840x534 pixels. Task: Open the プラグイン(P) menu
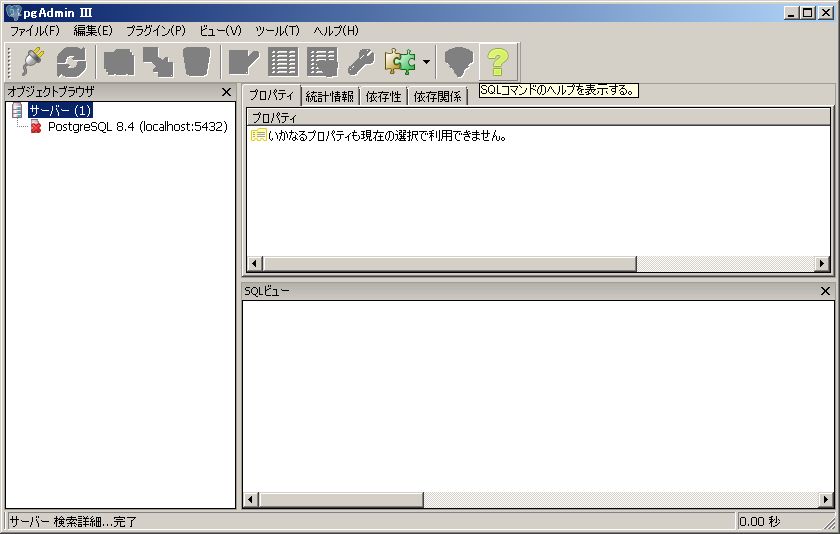click(x=156, y=31)
